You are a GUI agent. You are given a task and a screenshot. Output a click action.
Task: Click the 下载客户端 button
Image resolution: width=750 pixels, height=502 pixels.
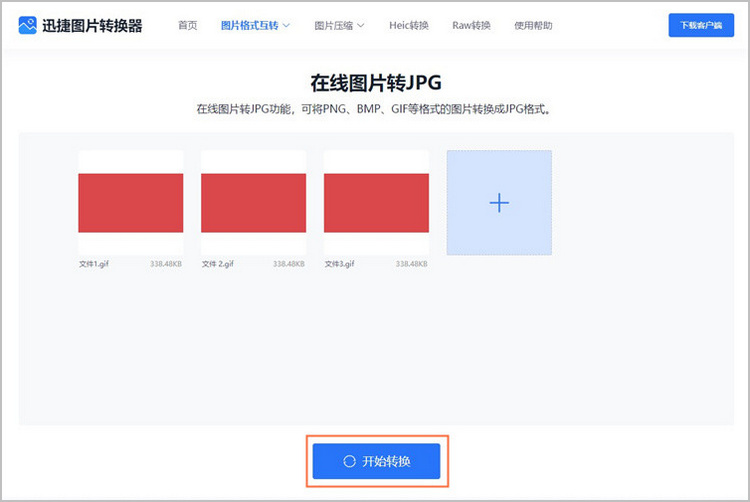[701, 25]
